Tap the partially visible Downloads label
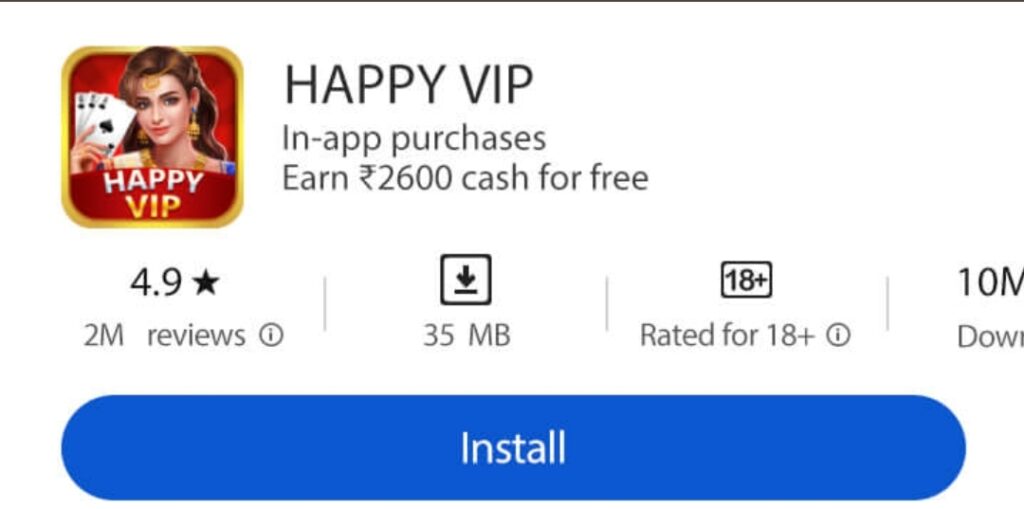 coord(991,337)
